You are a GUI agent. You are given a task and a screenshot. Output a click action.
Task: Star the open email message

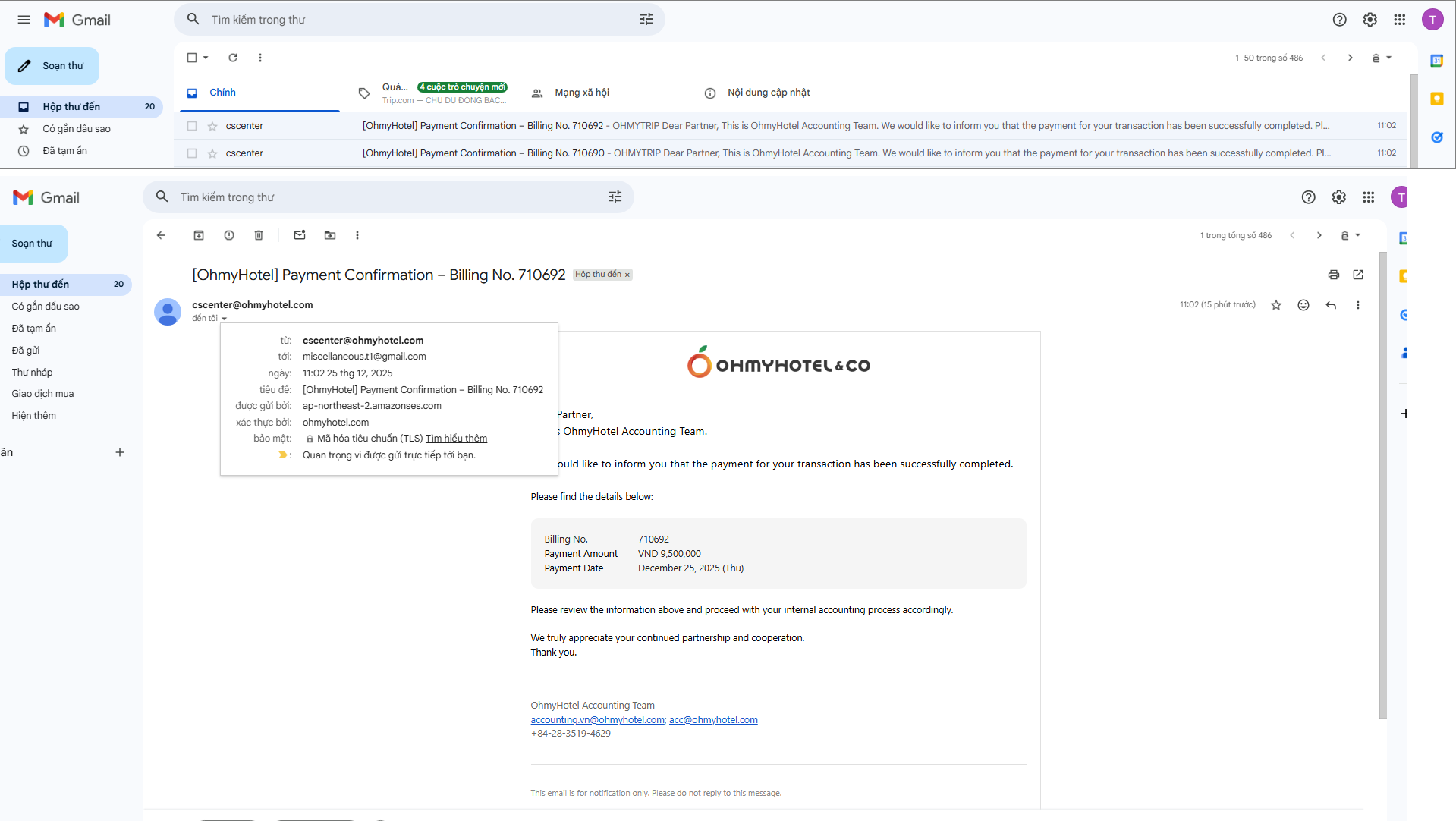point(1276,305)
